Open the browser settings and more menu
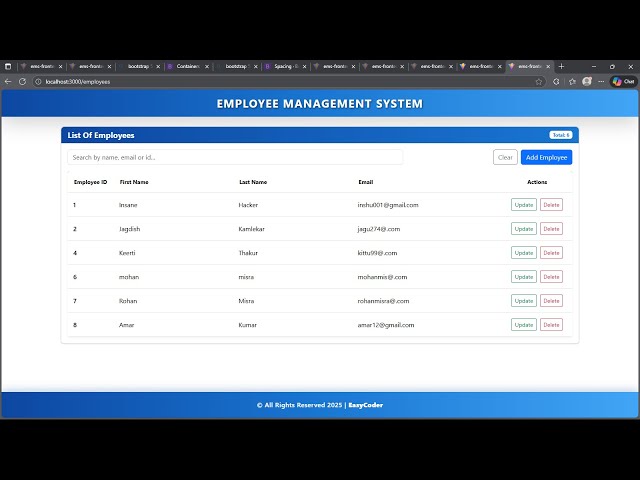 click(x=601, y=82)
